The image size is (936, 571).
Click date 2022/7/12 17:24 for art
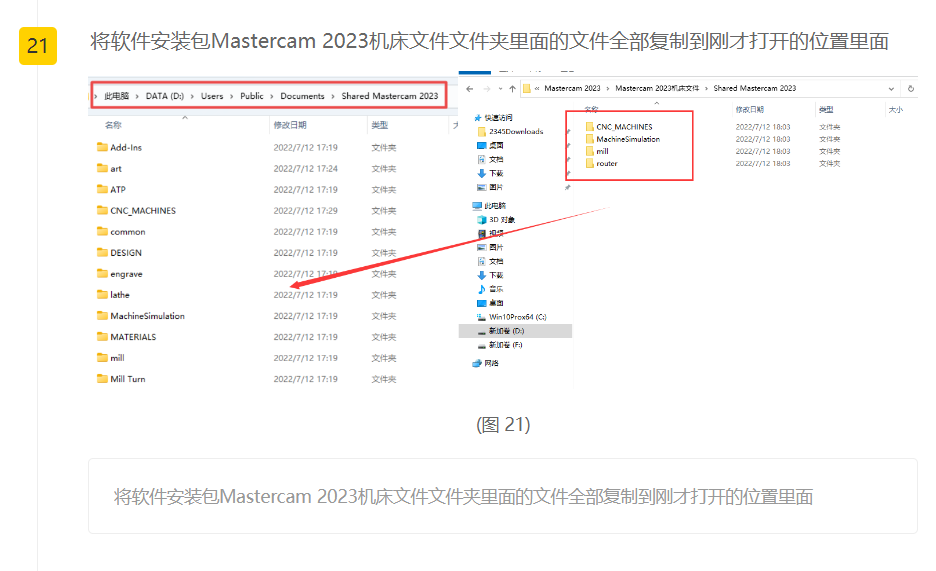click(306, 168)
